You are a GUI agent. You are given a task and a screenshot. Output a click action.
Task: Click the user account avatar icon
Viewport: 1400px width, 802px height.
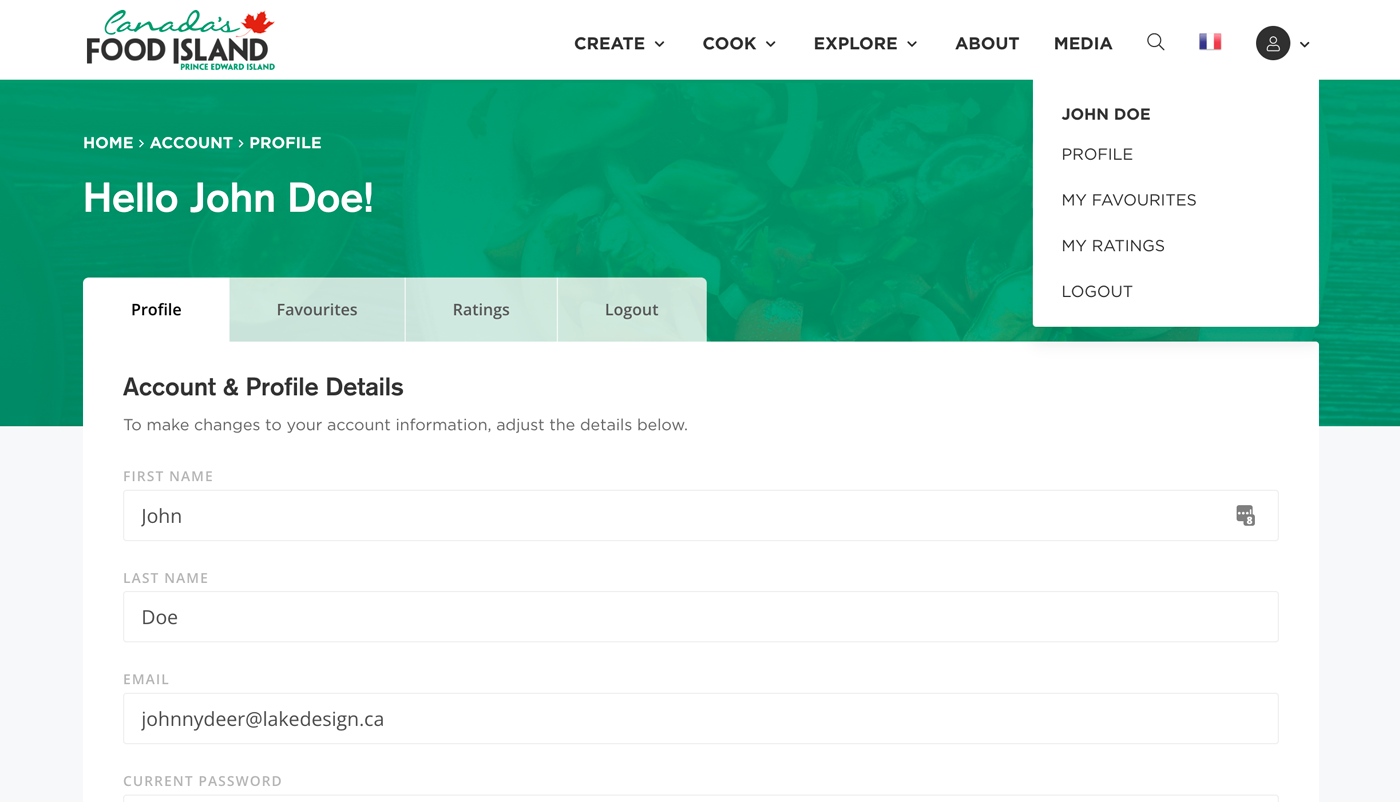tap(1272, 43)
